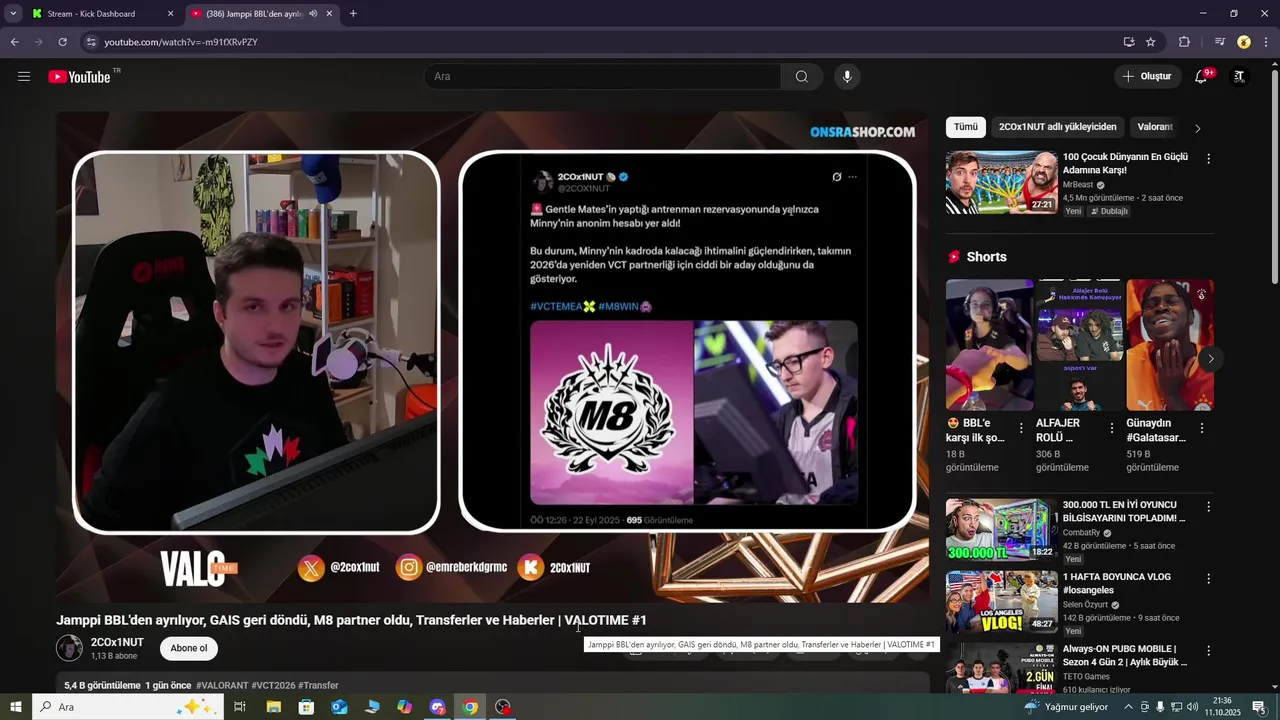1280x720 pixels.
Task: Open YouTube notifications bell
Action: click(x=1201, y=76)
